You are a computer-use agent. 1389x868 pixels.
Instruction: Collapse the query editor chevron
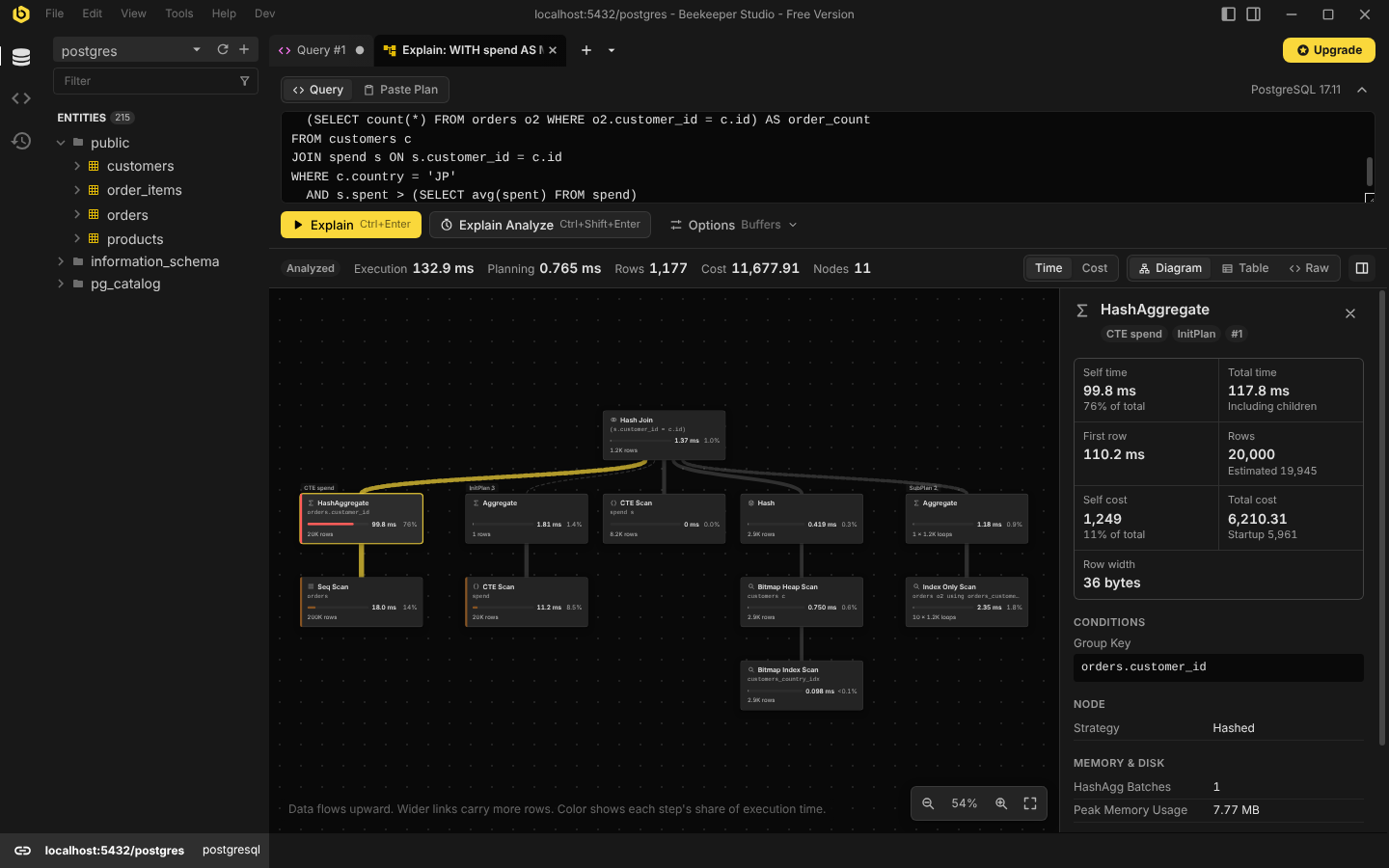[x=1362, y=90]
